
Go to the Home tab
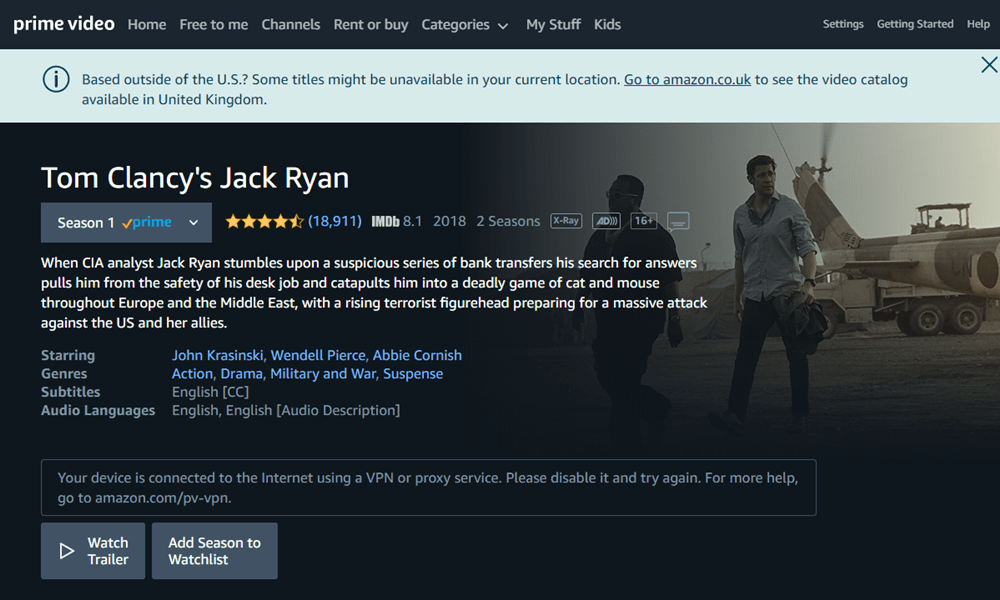click(147, 25)
